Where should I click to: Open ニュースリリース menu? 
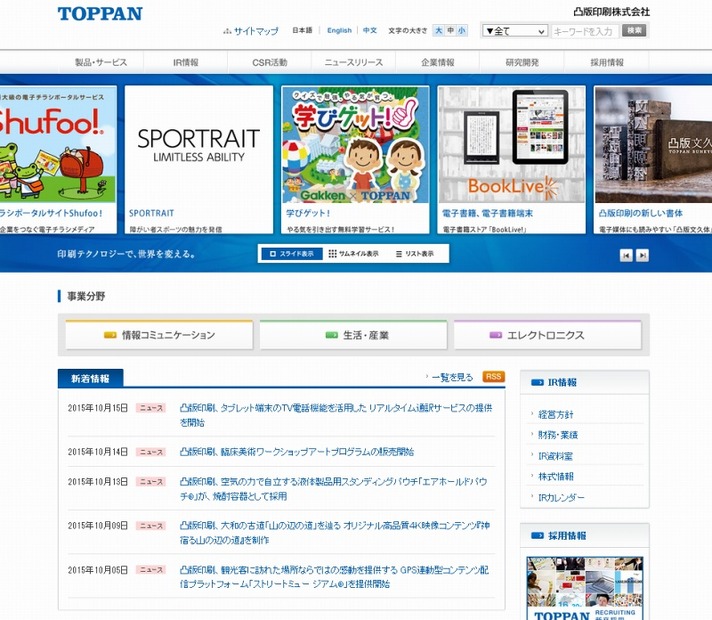353,62
